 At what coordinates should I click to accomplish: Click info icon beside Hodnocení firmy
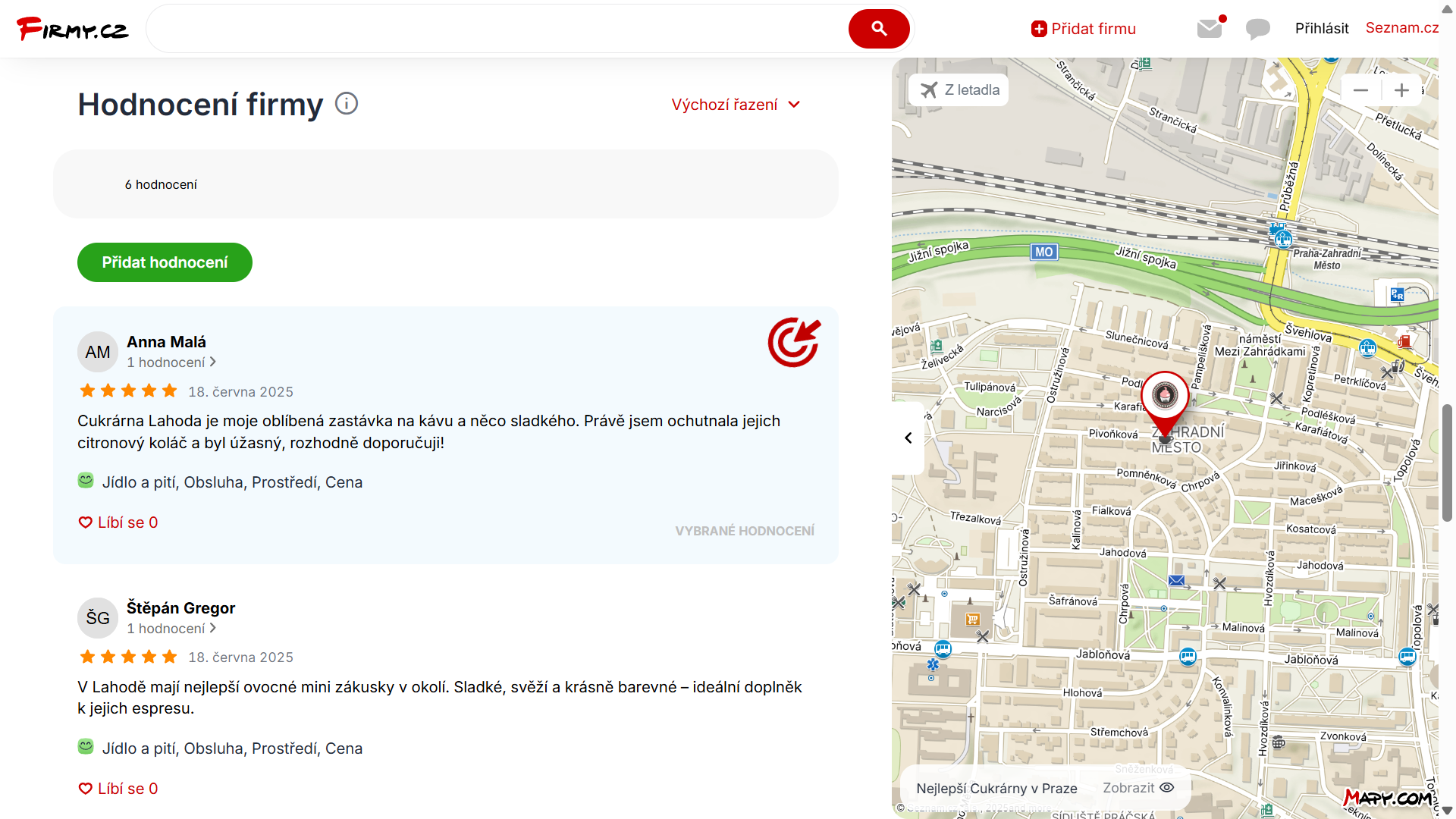(347, 103)
